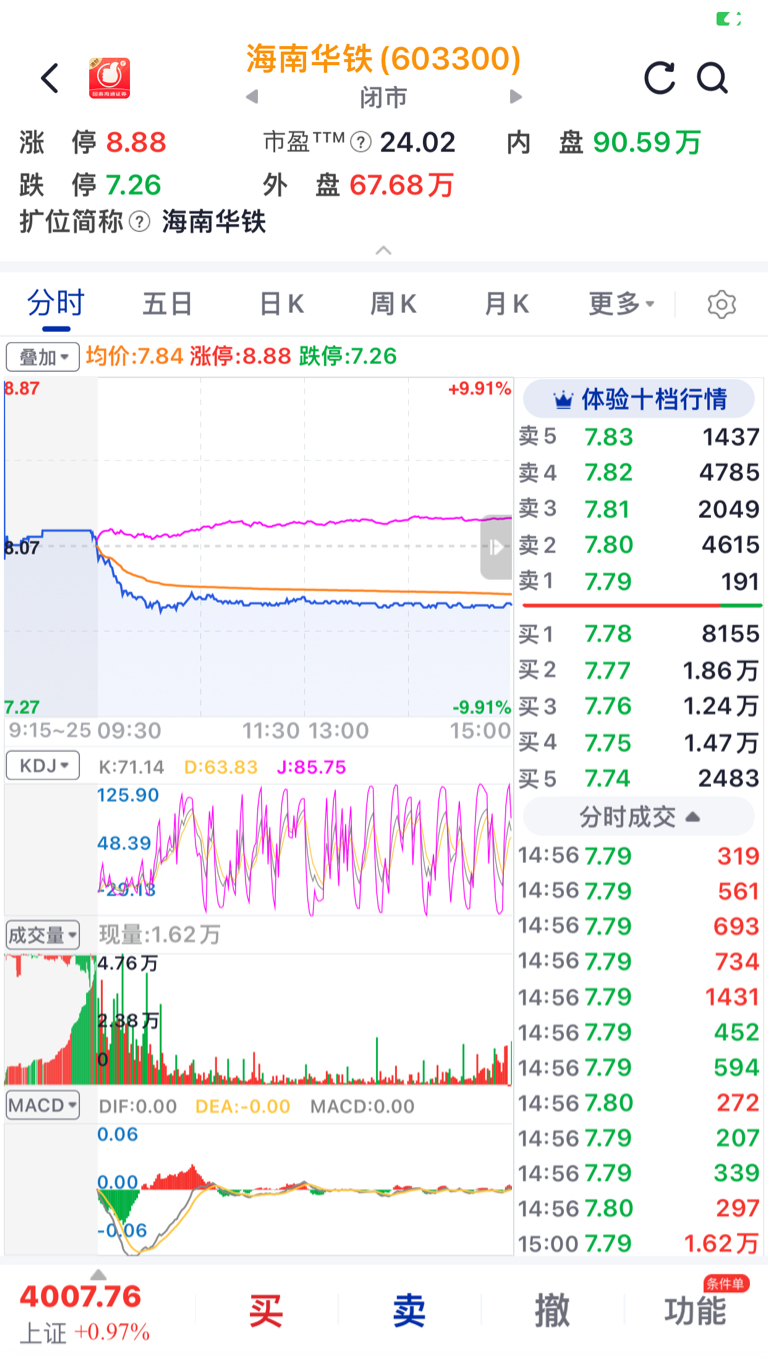Tap the 涨停 8.88 price value
Image resolution: width=768 pixels, height=1366 pixels.
[x=137, y=143]
